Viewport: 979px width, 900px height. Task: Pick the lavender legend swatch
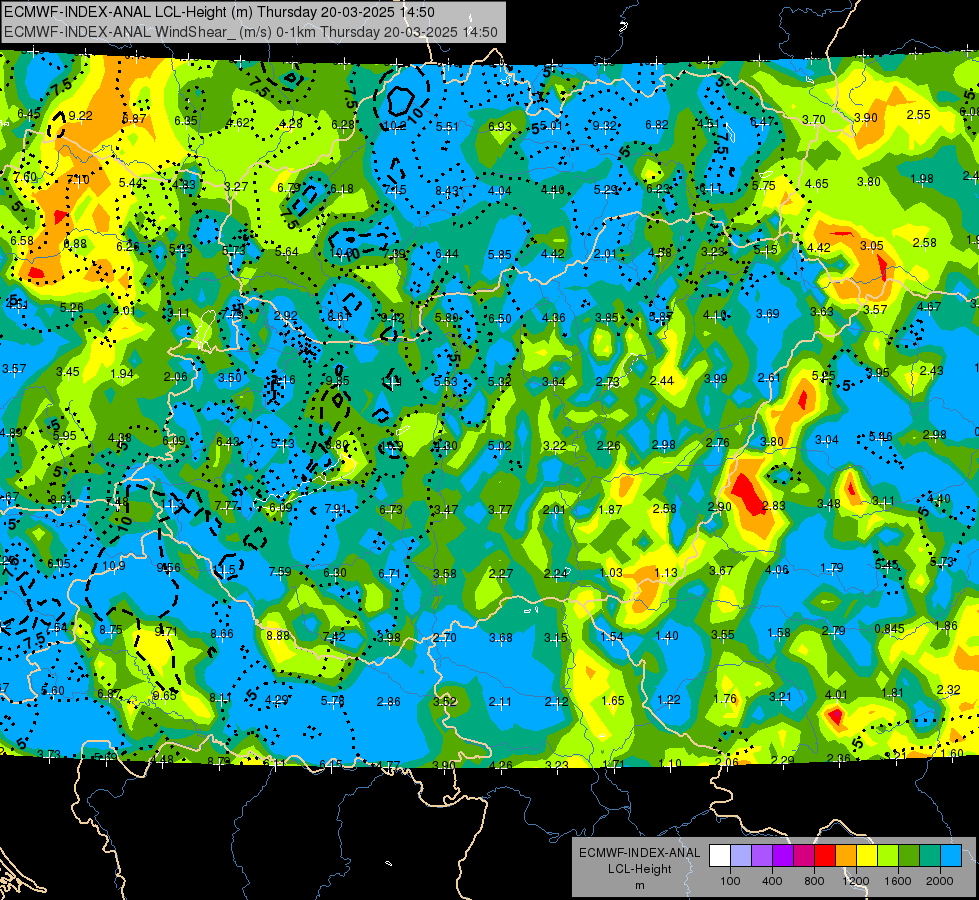(x=741, y=856)
